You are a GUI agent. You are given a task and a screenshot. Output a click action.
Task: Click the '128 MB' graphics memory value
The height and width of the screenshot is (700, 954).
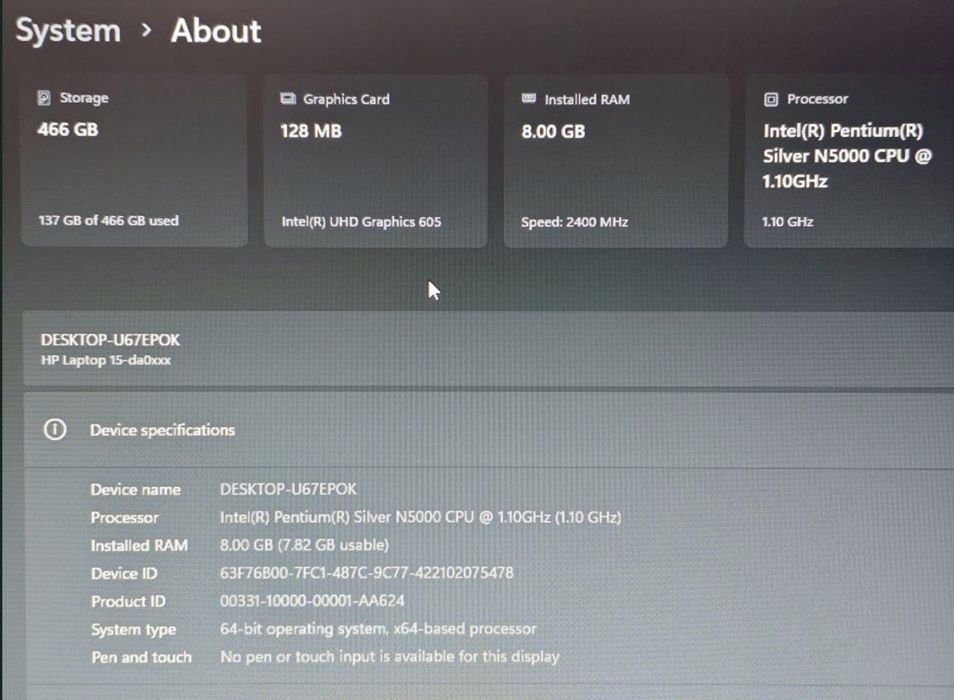pyautogui.click(x=311, y=131)
